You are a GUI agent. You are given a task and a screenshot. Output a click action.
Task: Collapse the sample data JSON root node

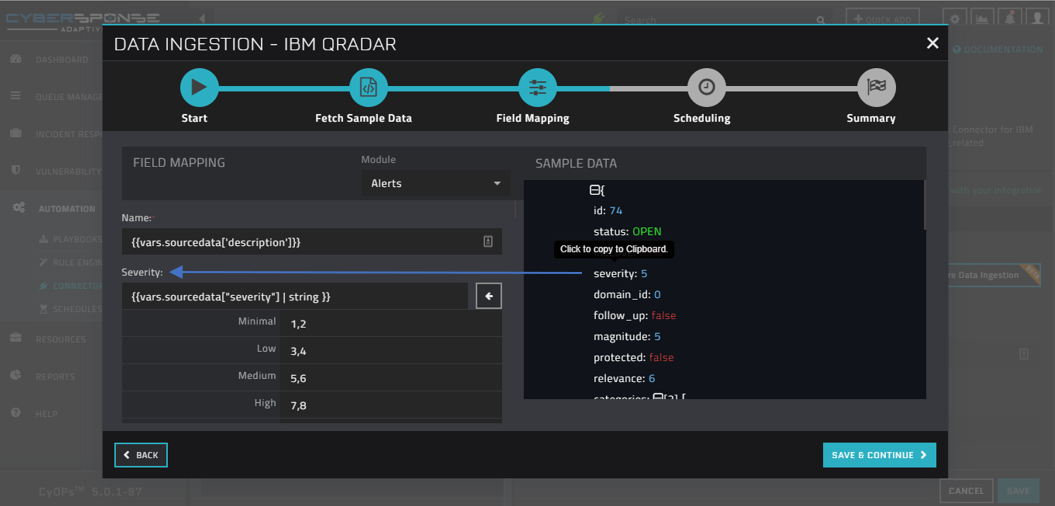pos(594,190)
